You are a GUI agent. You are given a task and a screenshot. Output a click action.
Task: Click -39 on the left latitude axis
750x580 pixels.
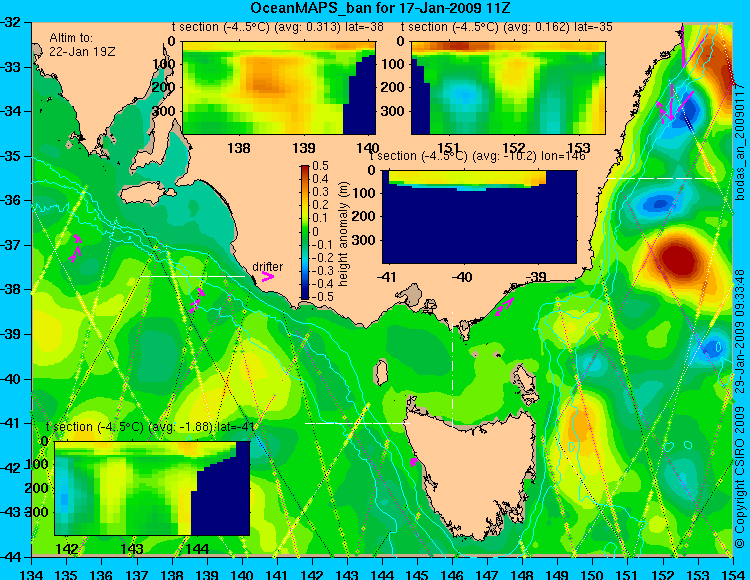(11, 334)
